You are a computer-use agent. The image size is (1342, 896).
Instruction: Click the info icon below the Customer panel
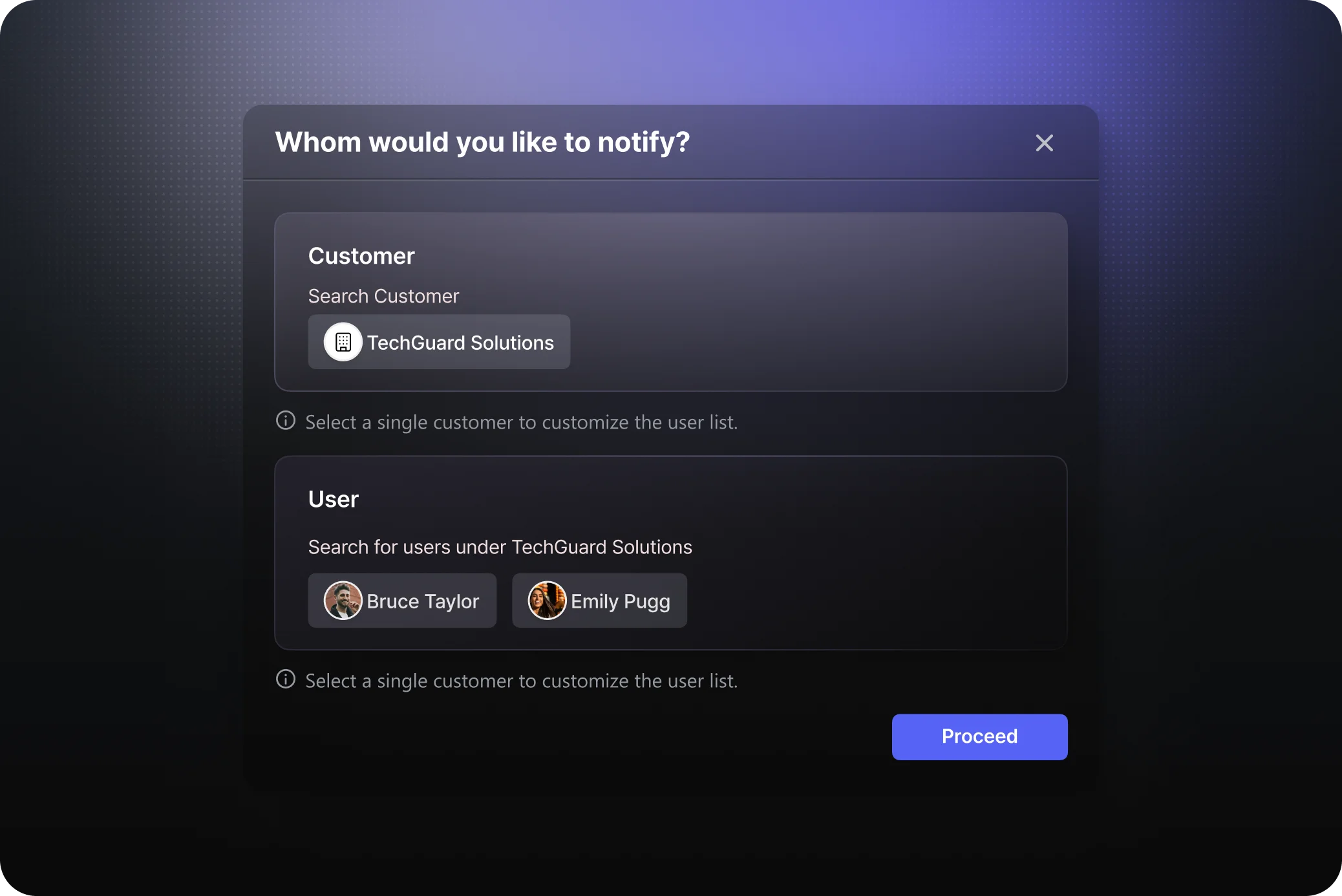[286, 421]
